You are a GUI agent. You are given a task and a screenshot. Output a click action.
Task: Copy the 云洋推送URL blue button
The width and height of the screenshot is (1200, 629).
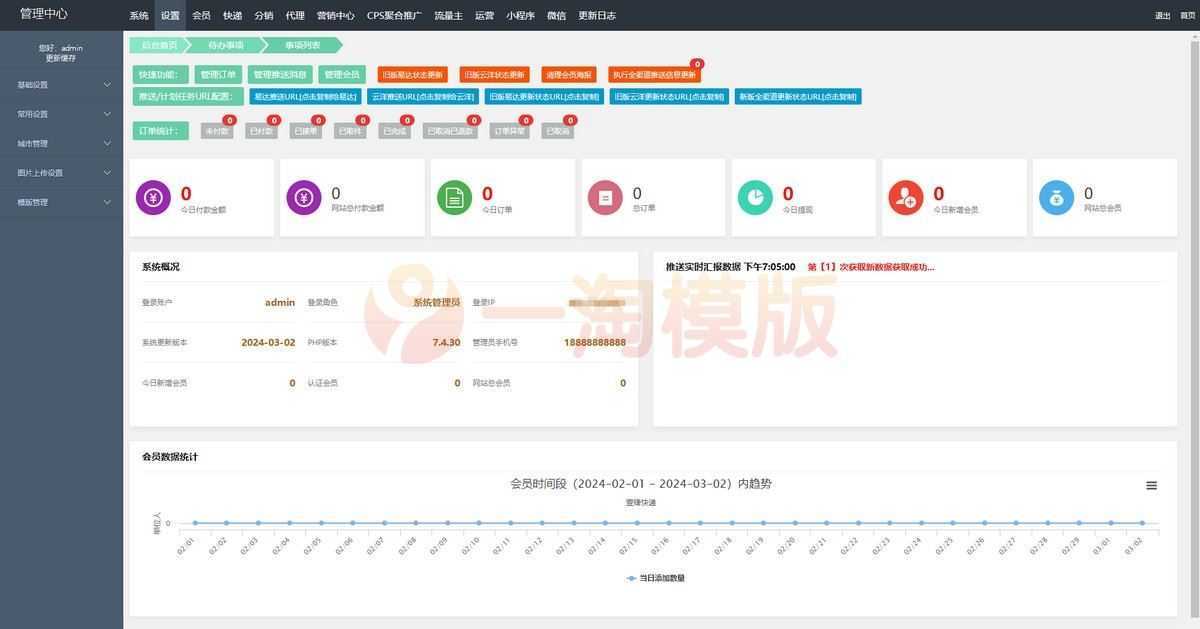[x=424, y=97]
